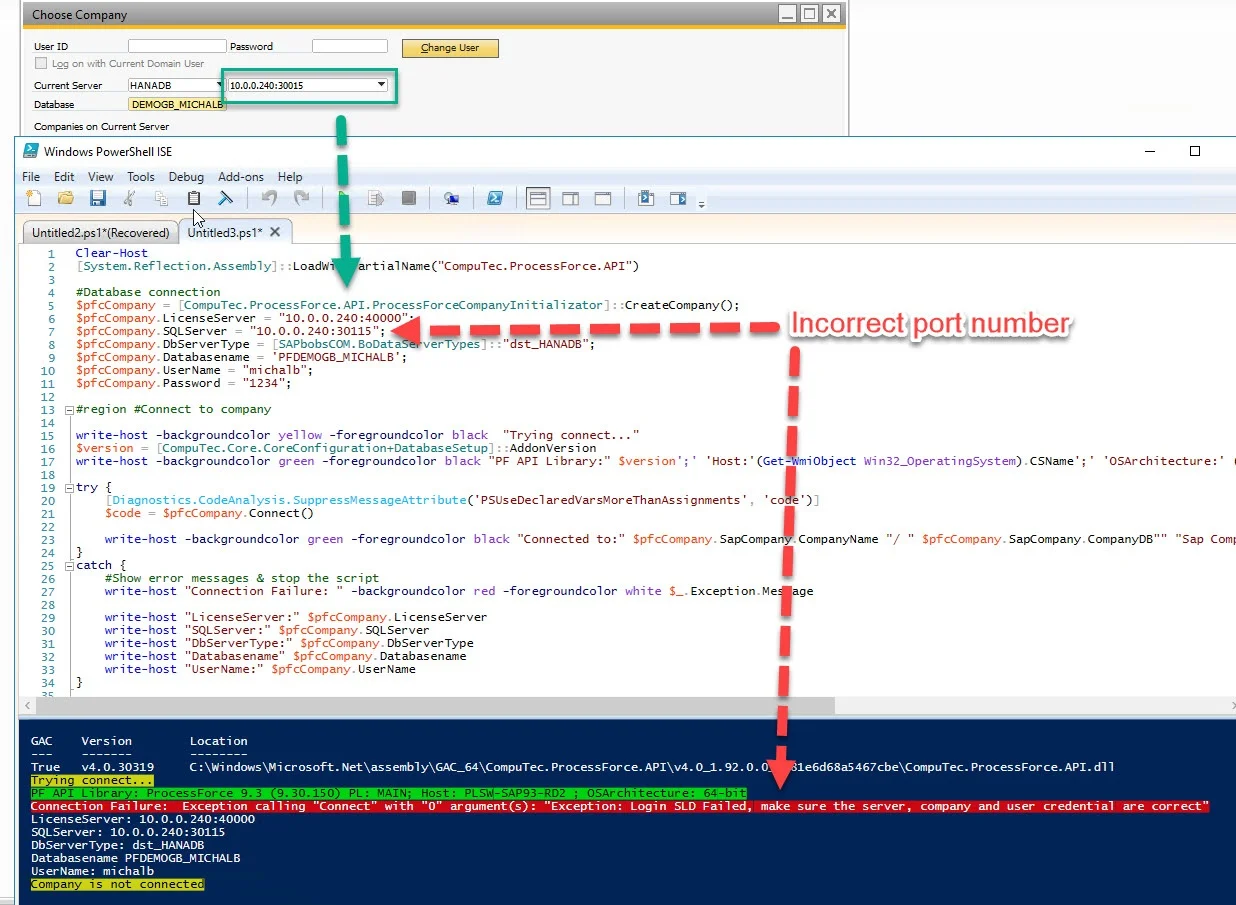Screen dimensions: 1236x905
Task: Click the Stop Operation square icon
Action: pos(408,198)
